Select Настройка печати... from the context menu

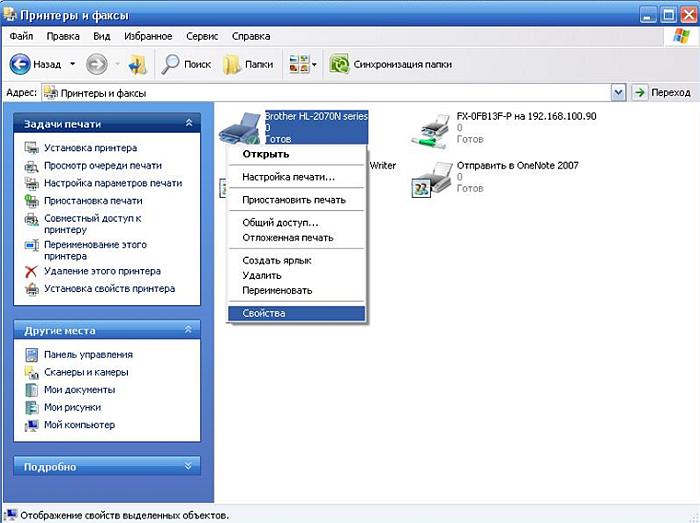pyautogui.click(x=288, y=177)
